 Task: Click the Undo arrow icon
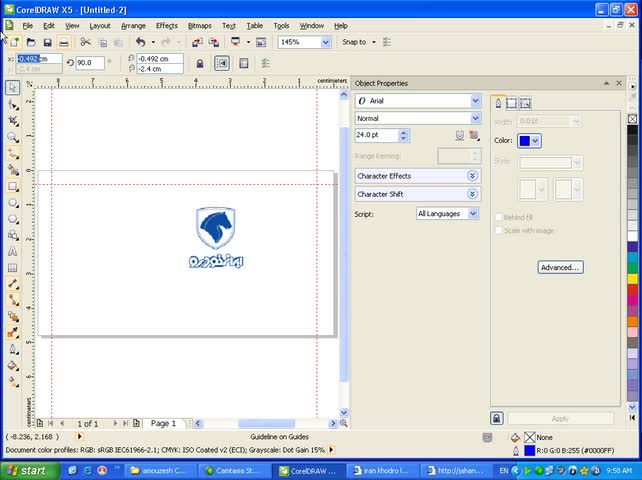140,42
